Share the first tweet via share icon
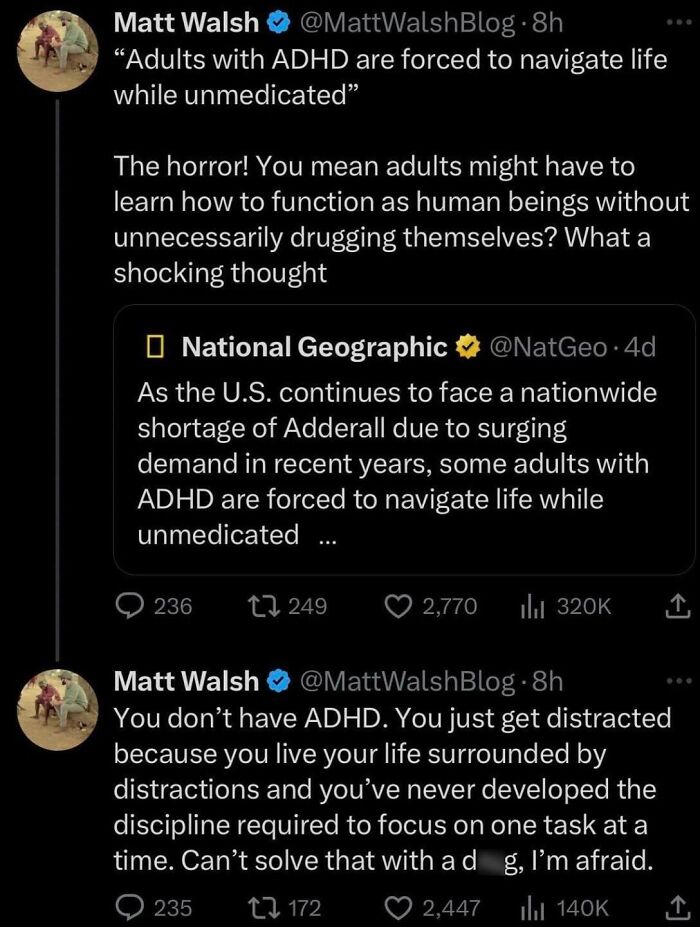This screenshot has width=700, height=927. pos(677,605)
